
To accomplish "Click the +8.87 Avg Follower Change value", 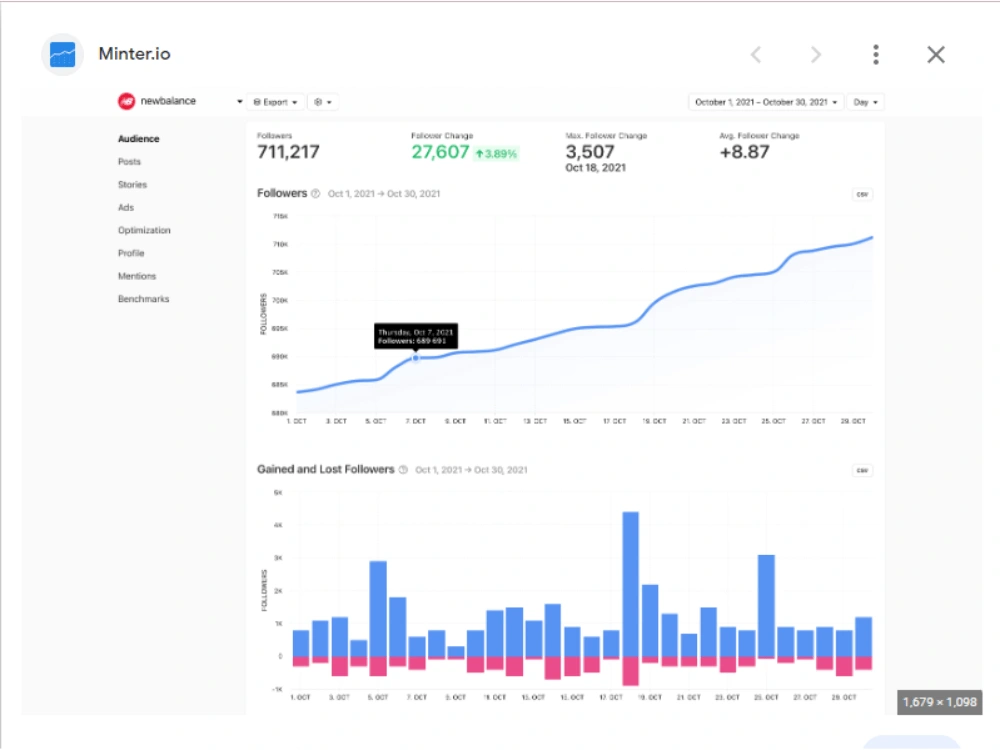I will pos(744,152).
